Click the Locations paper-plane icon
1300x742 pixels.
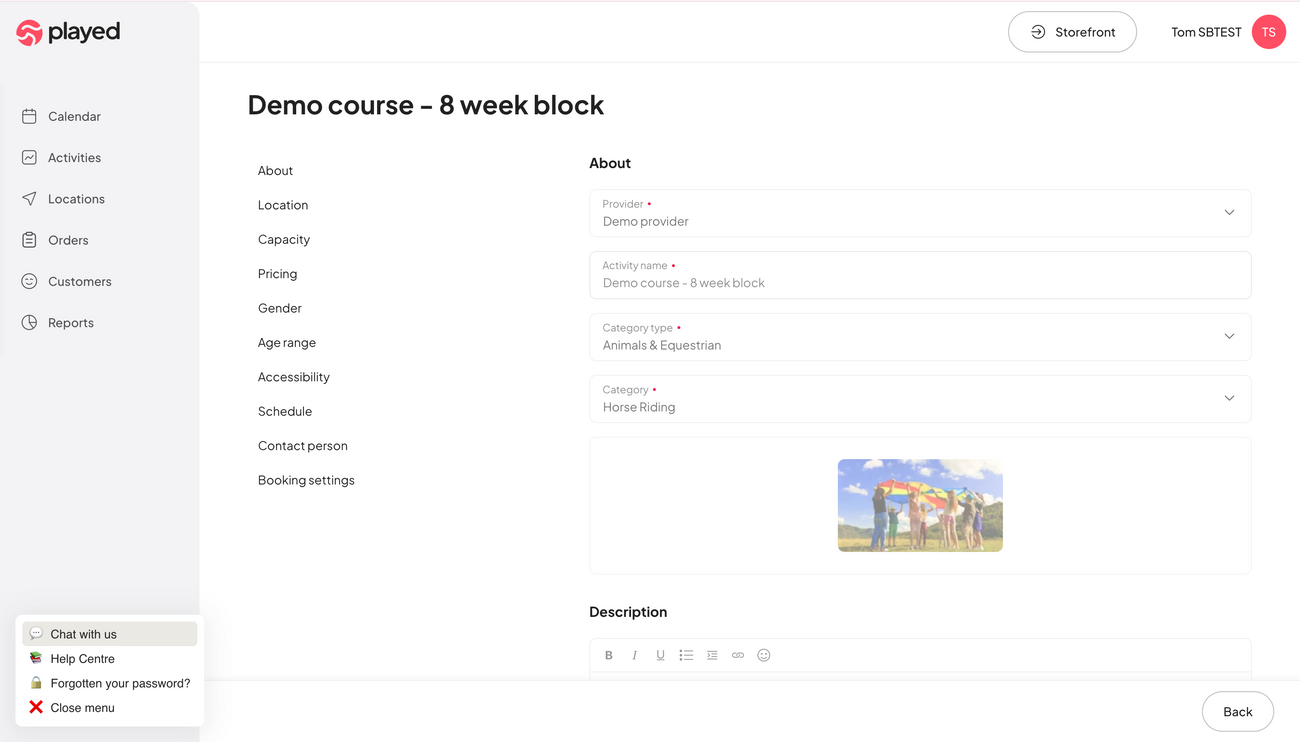pos(30,198)
